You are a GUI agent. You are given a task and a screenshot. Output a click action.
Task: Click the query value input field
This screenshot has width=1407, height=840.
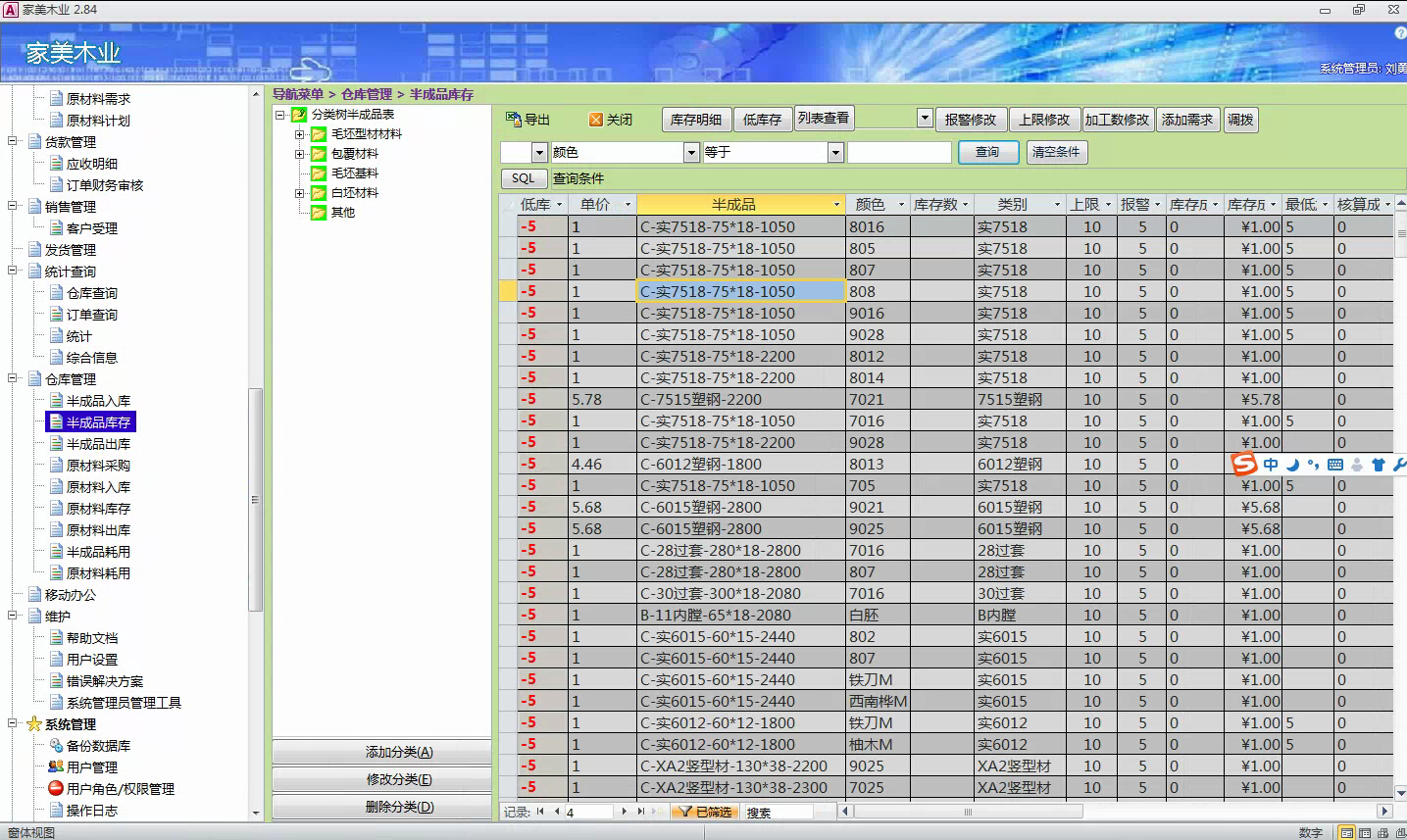pos(899,152)
